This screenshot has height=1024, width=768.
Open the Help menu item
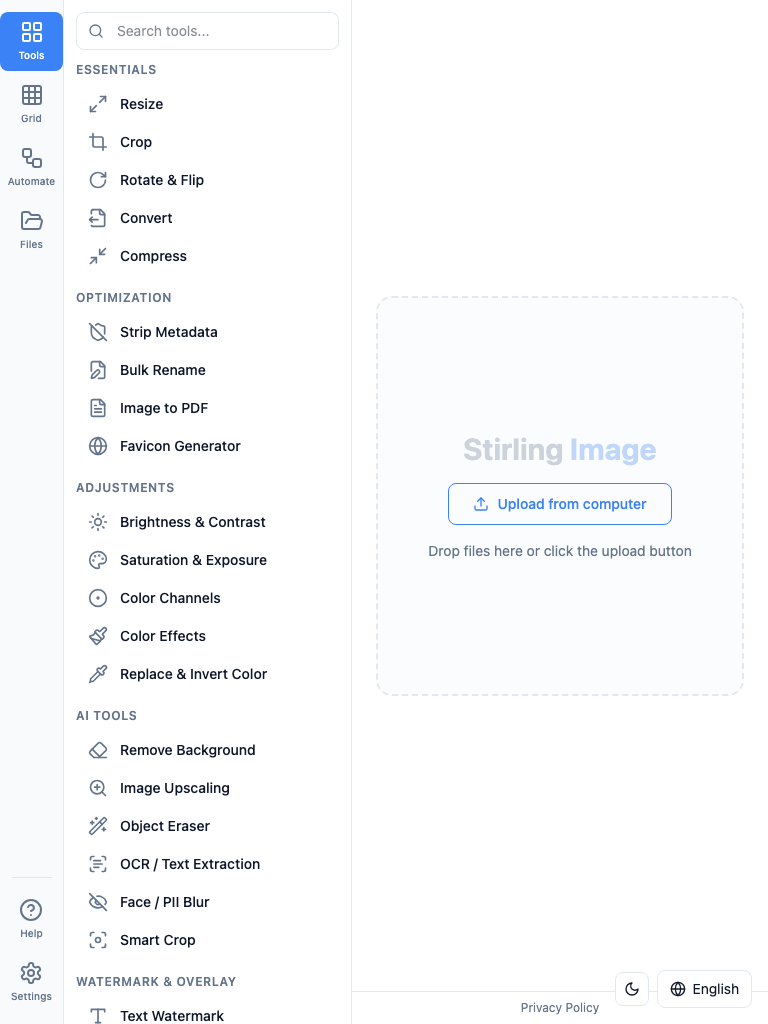pos(31,919)
